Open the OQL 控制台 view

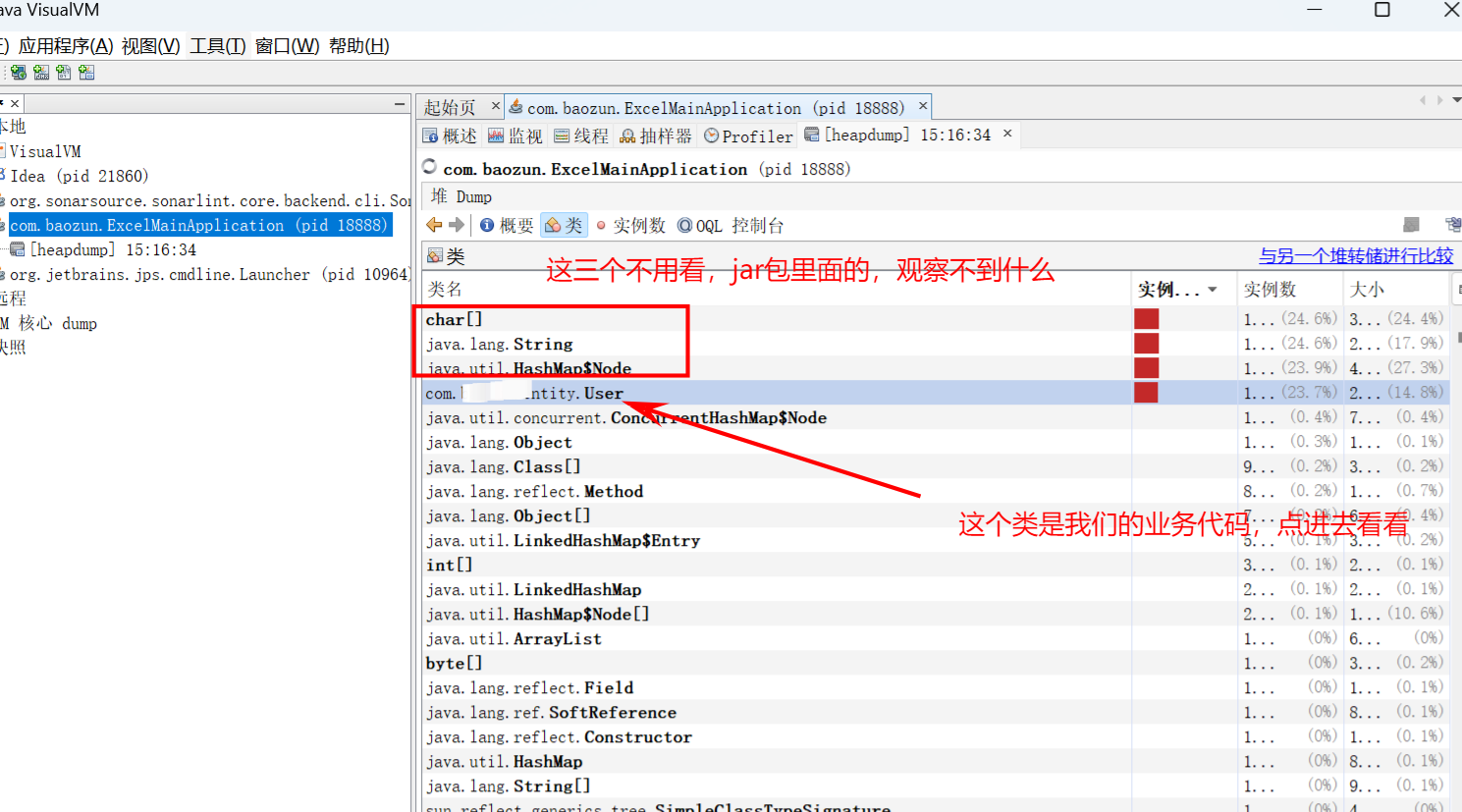[x=731, y=225]
